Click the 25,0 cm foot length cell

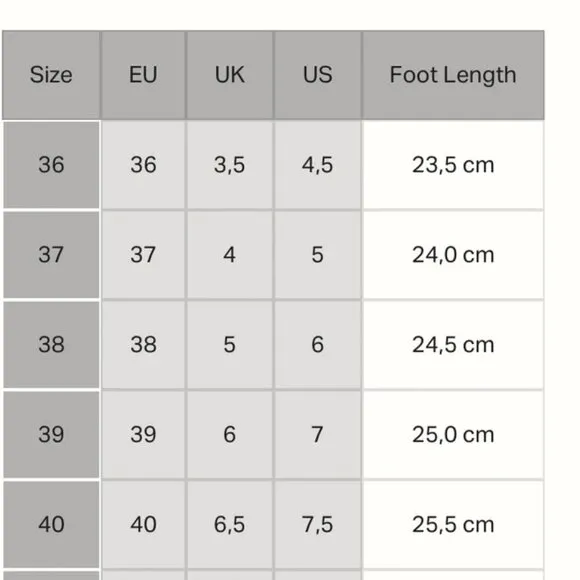tap(453, 435)
